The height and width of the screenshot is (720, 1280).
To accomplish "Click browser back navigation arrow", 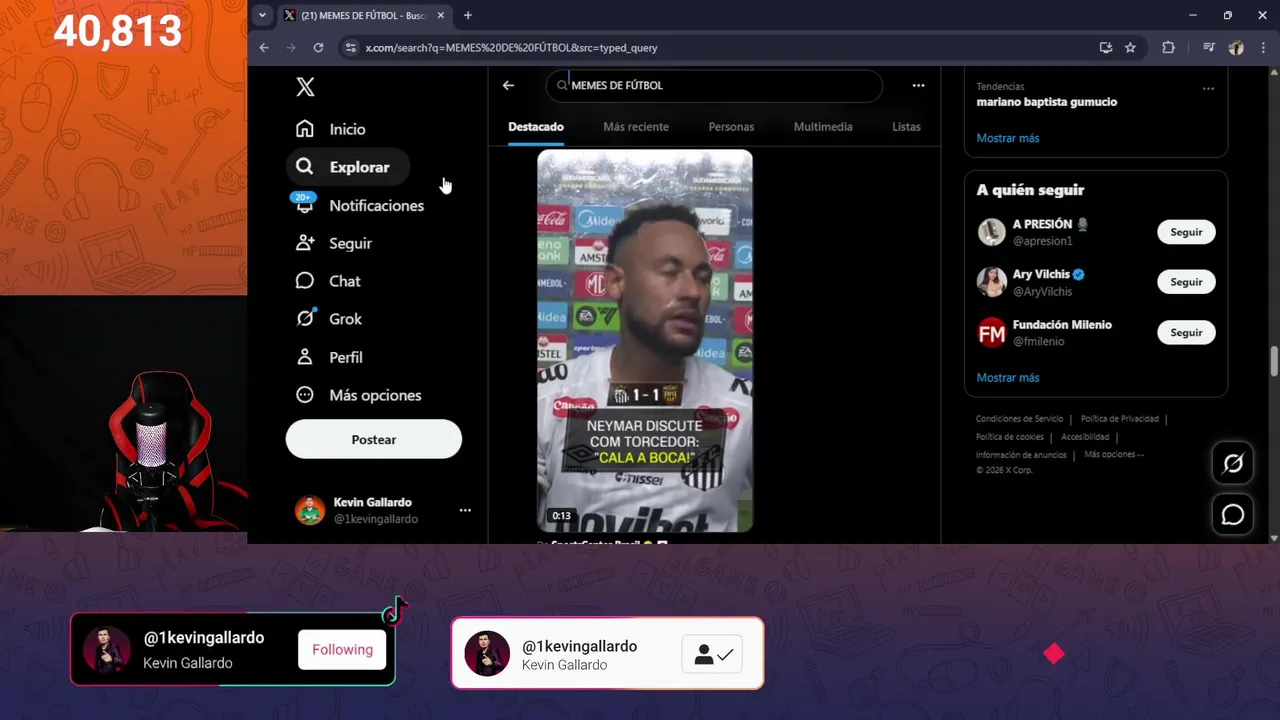I will click(x=264, y=47).
